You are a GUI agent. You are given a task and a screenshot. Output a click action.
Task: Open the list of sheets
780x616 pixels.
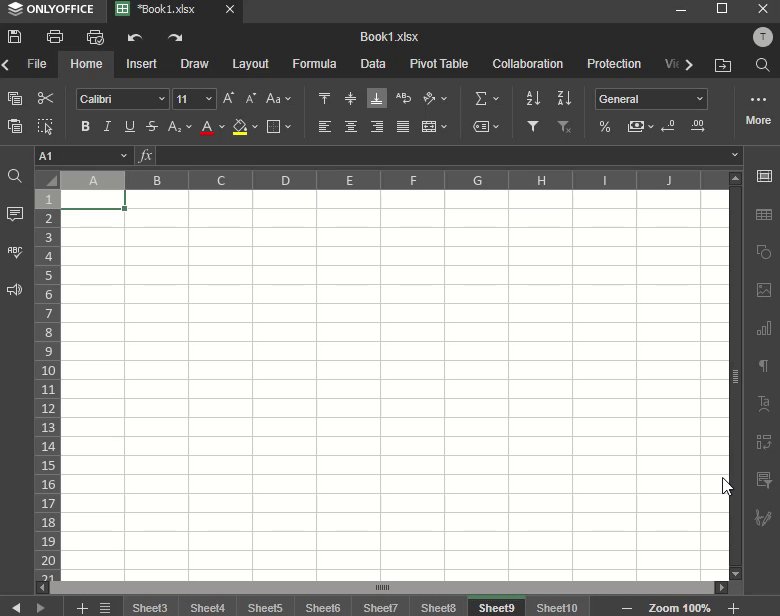tap(105, 608)
